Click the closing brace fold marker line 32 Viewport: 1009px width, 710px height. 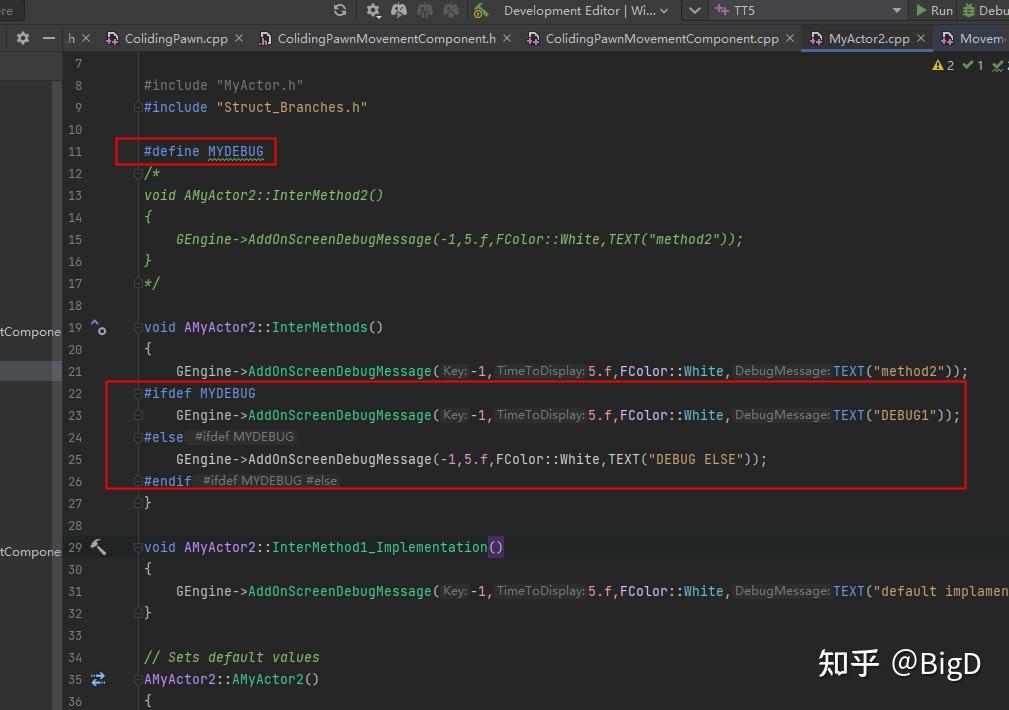tap(138, 613)
